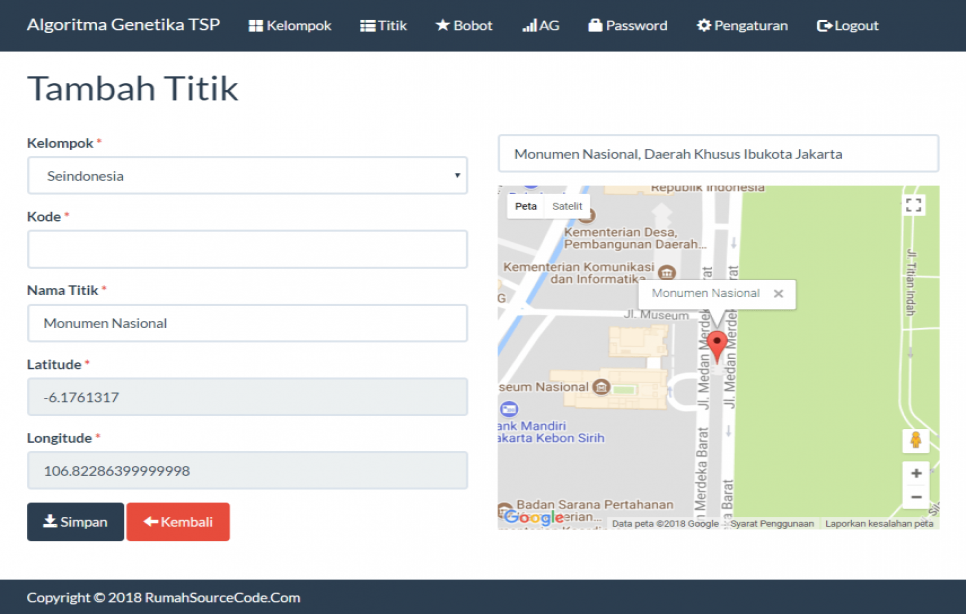Click into the Kode input field
Viewport: 966px width, 614px height.
247,250
